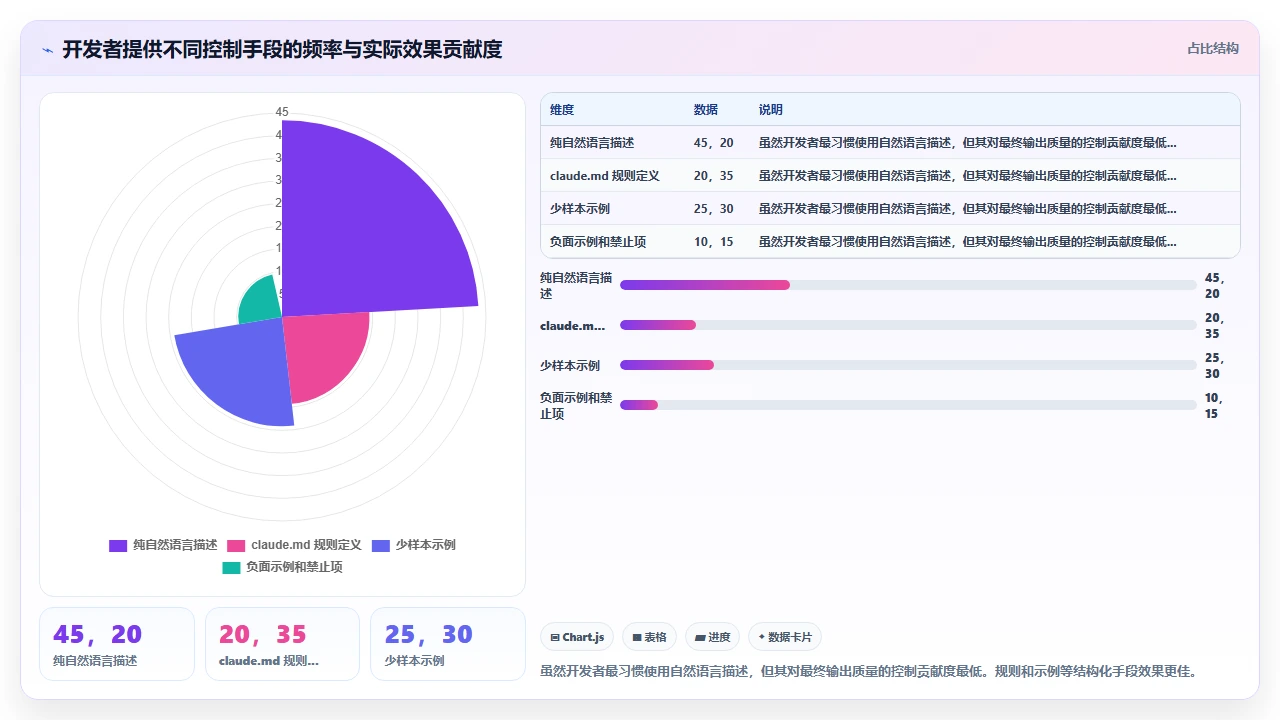
Task: Select the 少样本示例 table cell
Action: point(580,209)
